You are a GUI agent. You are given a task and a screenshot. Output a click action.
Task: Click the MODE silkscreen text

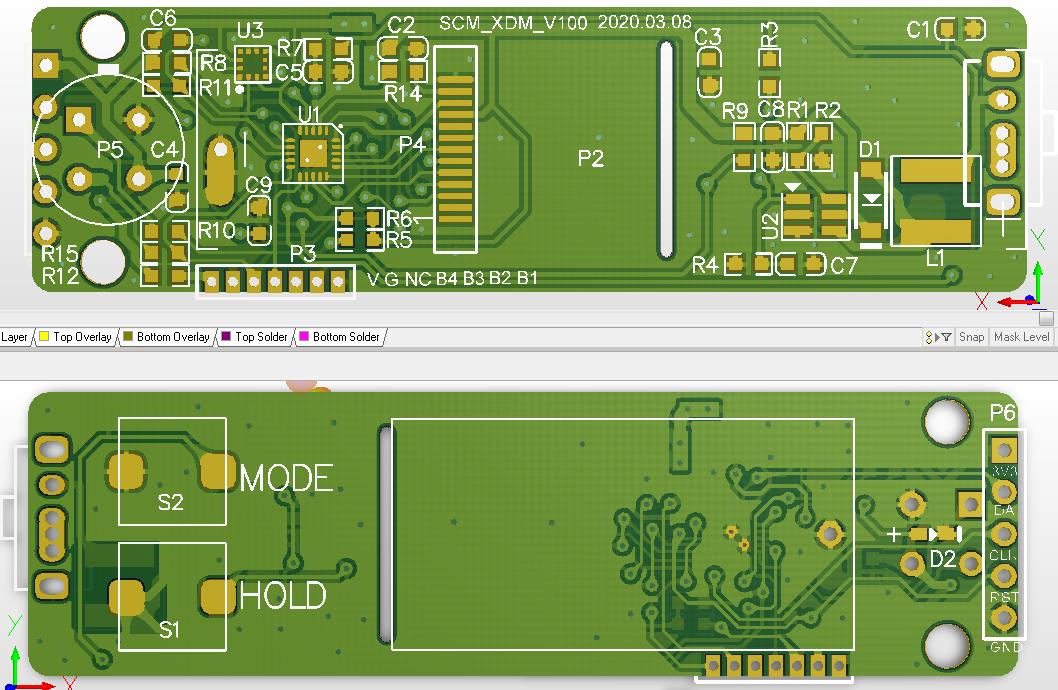click(286, 478)
